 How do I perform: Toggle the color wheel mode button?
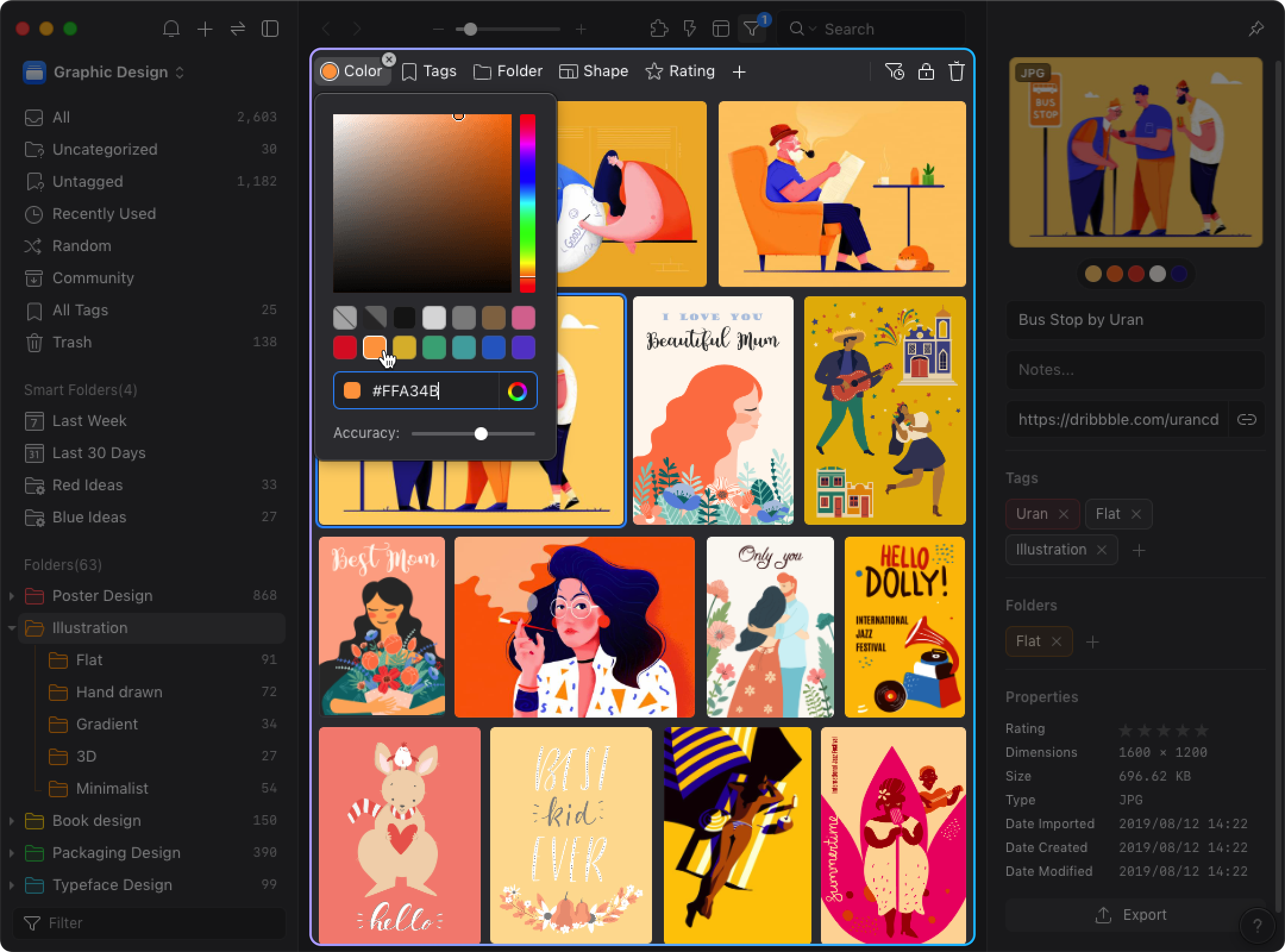click(x=518, y=390)
